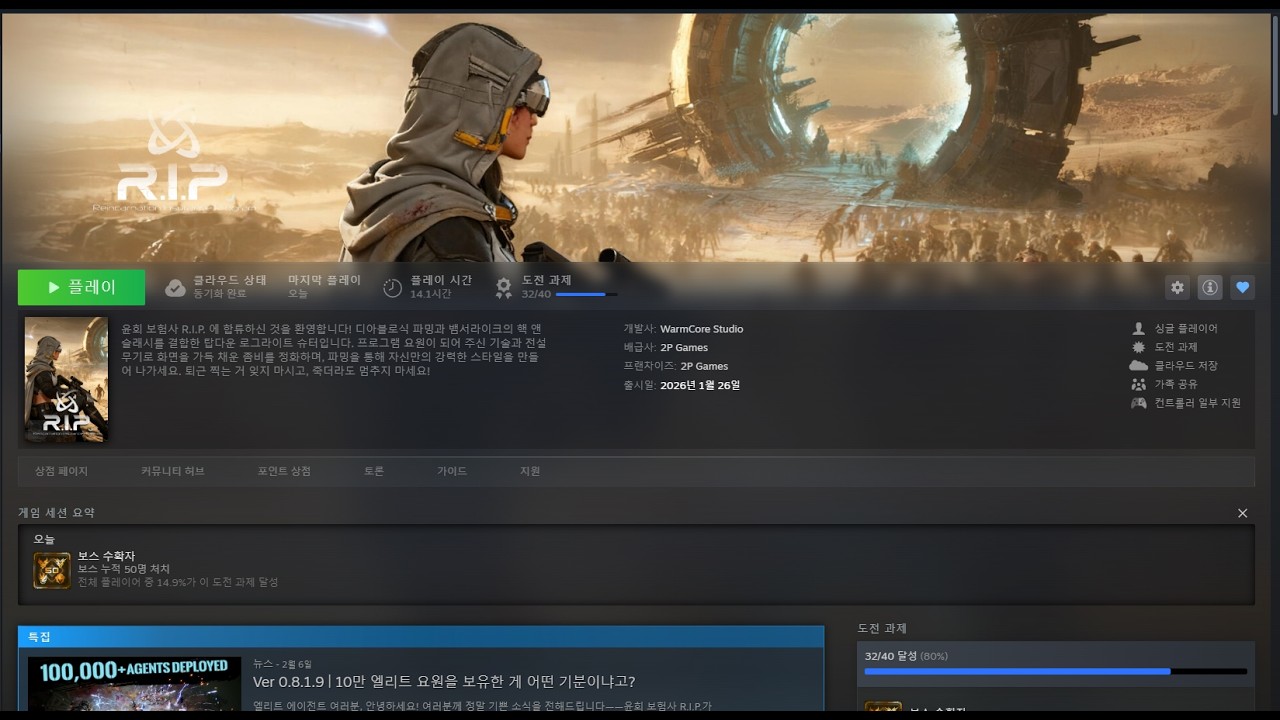The height and width of the screenshot is (720, 1280).
Task: Open 지원 tab
Action: (530, 471)
